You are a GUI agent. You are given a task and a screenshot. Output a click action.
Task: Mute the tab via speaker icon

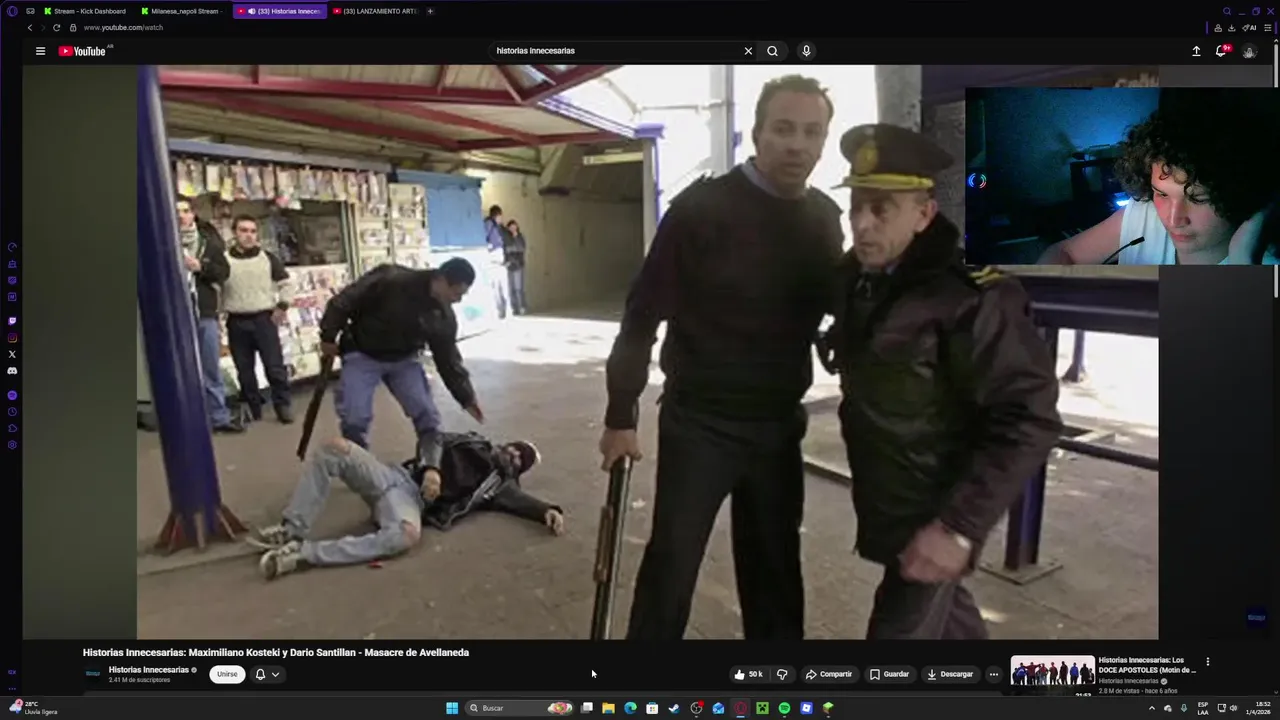251,11
